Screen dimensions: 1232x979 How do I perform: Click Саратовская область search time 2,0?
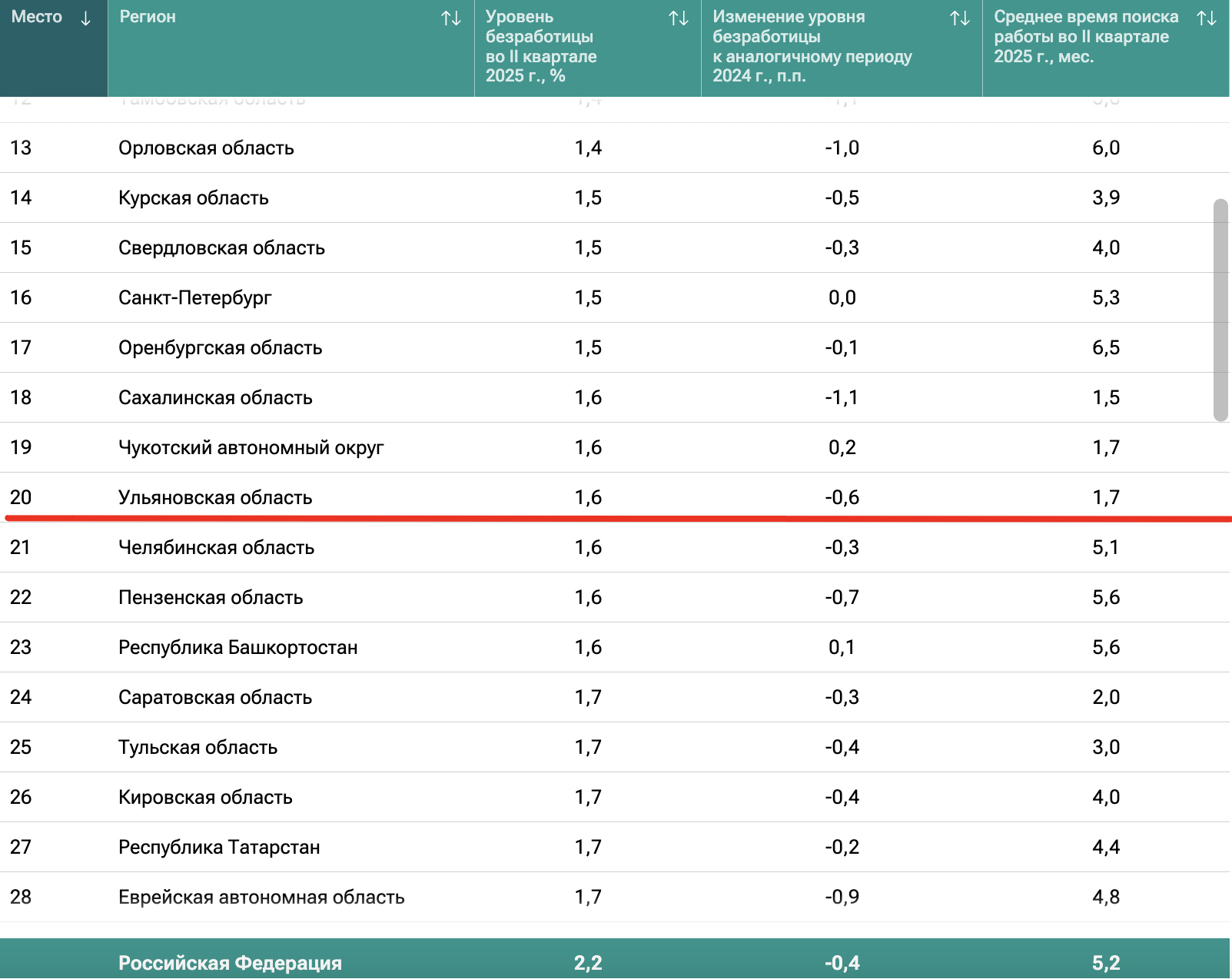1106,698
